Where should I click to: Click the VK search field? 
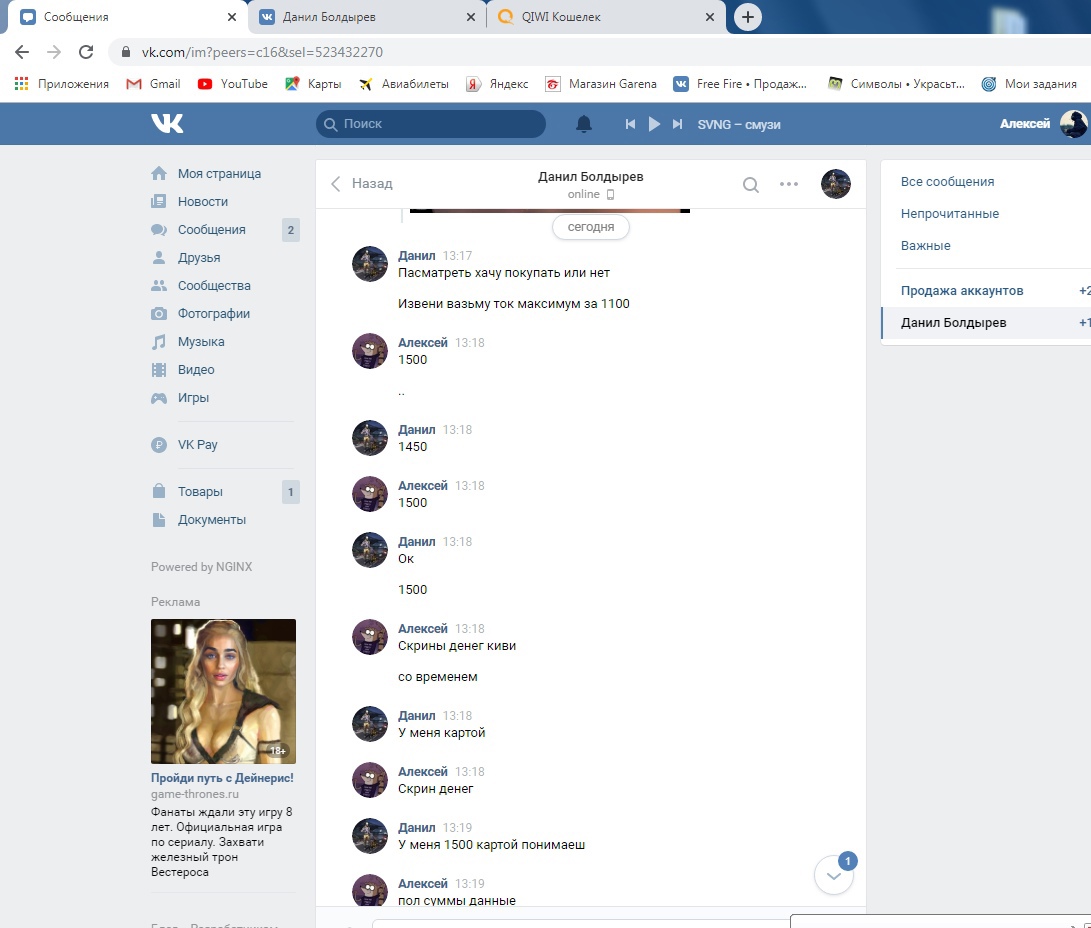pos(431,124)
